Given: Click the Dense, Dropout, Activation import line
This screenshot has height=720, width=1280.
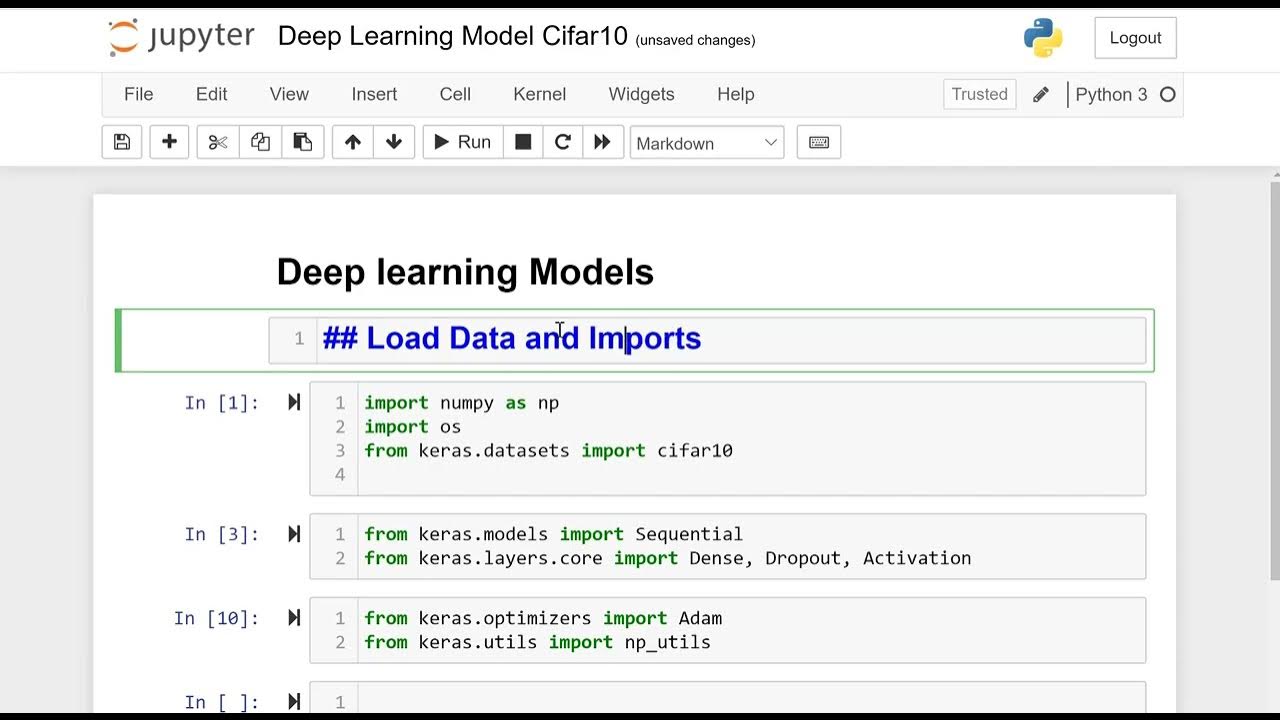Looking at the screenshot, I should (667, 558).
